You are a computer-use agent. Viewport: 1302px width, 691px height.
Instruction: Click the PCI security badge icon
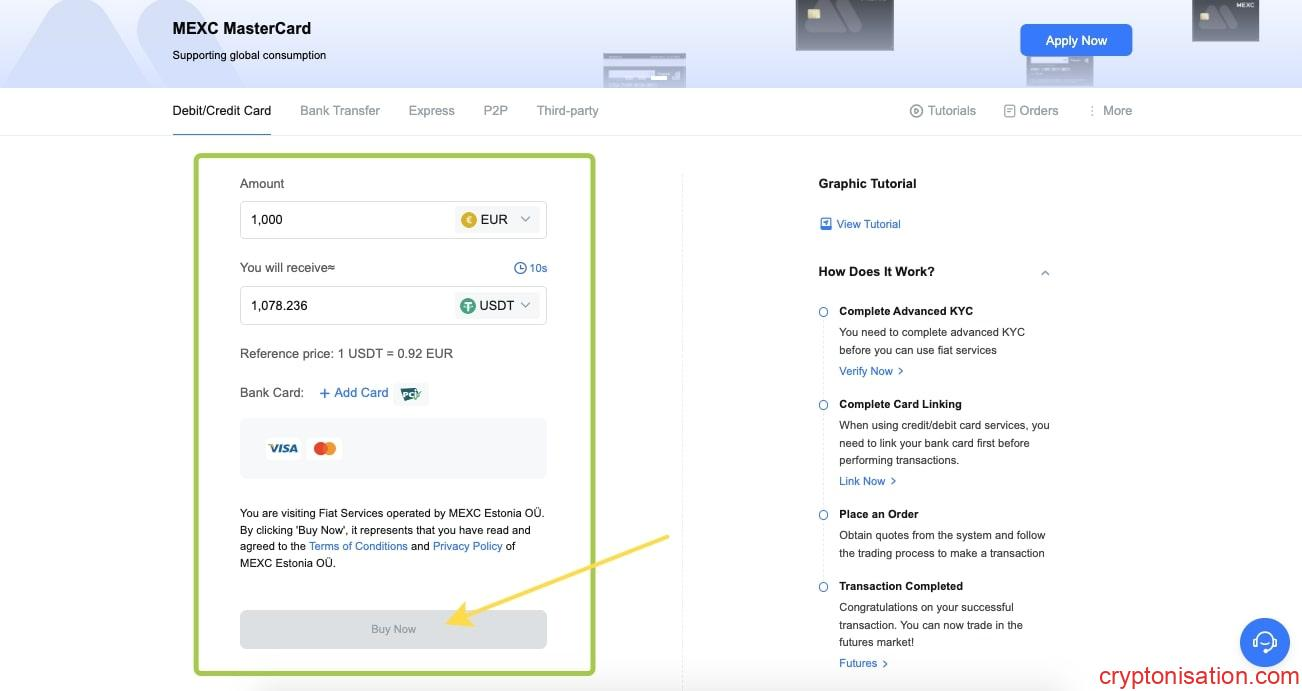(410, 394)
